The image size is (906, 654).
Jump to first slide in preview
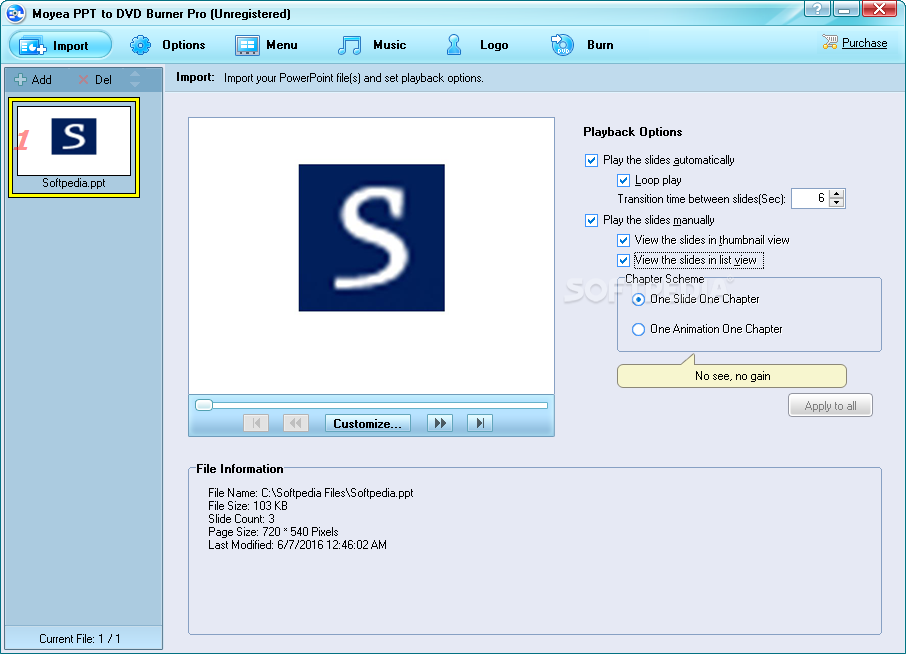(x=256, y=423)
